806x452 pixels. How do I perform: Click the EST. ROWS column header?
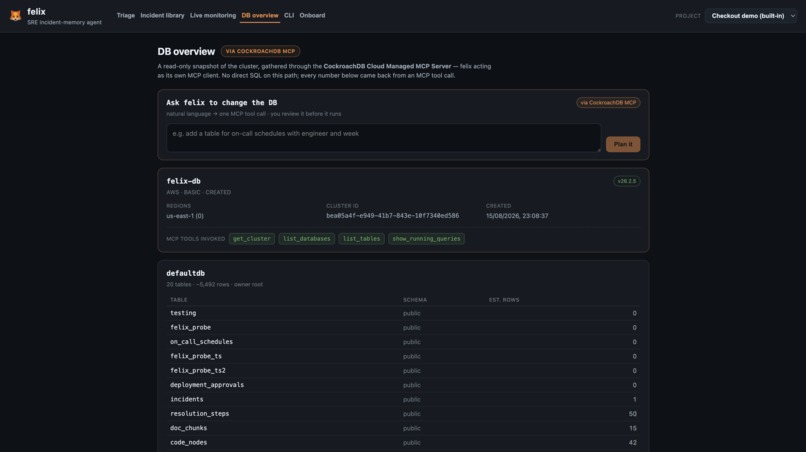tap(504, 300)
